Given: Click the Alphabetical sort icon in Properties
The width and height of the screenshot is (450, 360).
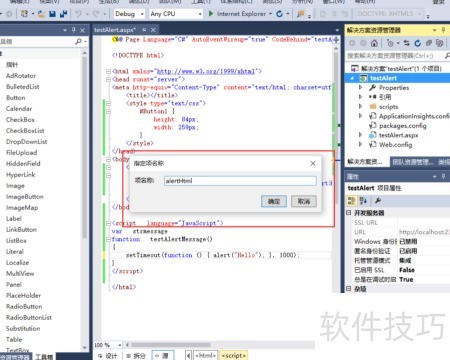Looking at the screenshot, I should pyautogui.click(x=364, y=200).
